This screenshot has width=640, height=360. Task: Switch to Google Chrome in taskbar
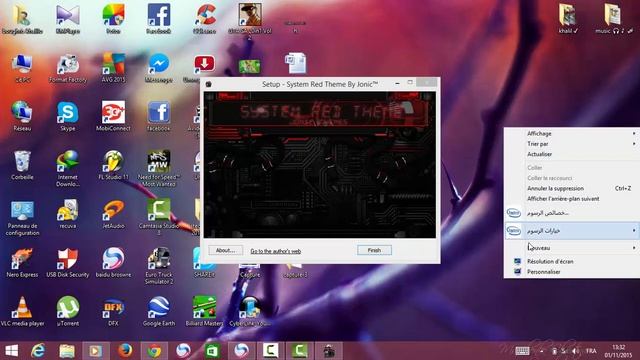coord(154,351)
